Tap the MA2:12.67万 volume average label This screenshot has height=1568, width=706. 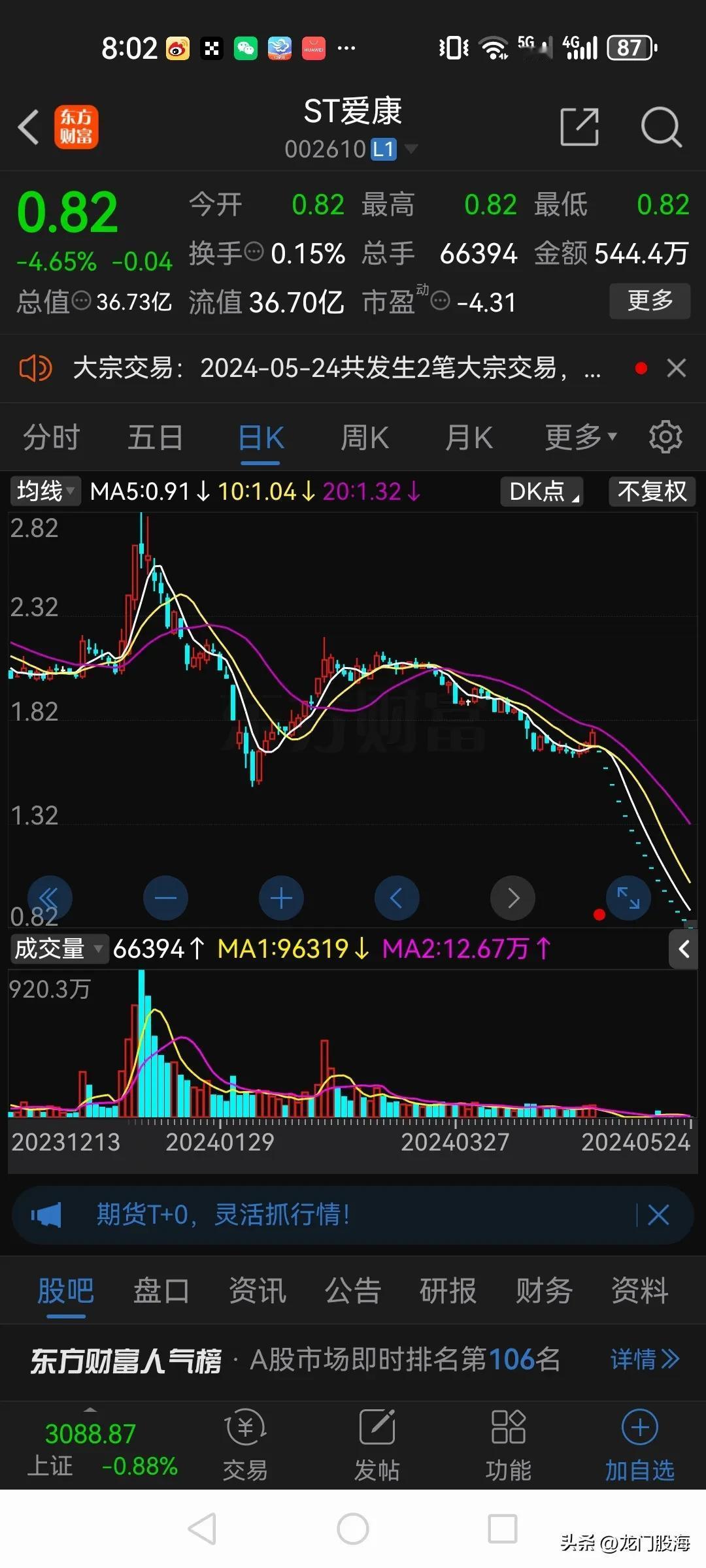click(x=467, y=949)
